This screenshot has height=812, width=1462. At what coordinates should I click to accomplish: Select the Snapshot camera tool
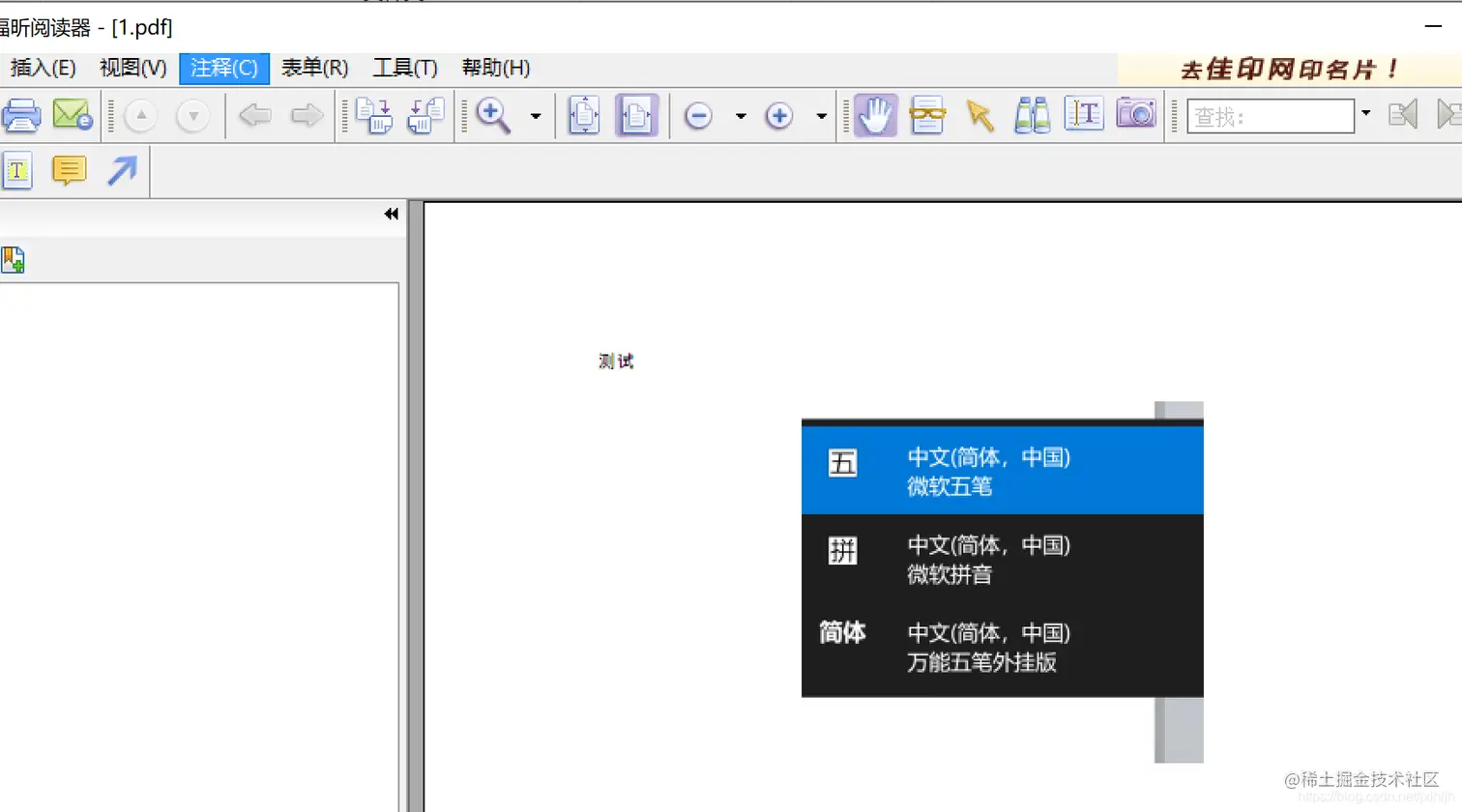pyautogui.click(x=1135, y=114)
